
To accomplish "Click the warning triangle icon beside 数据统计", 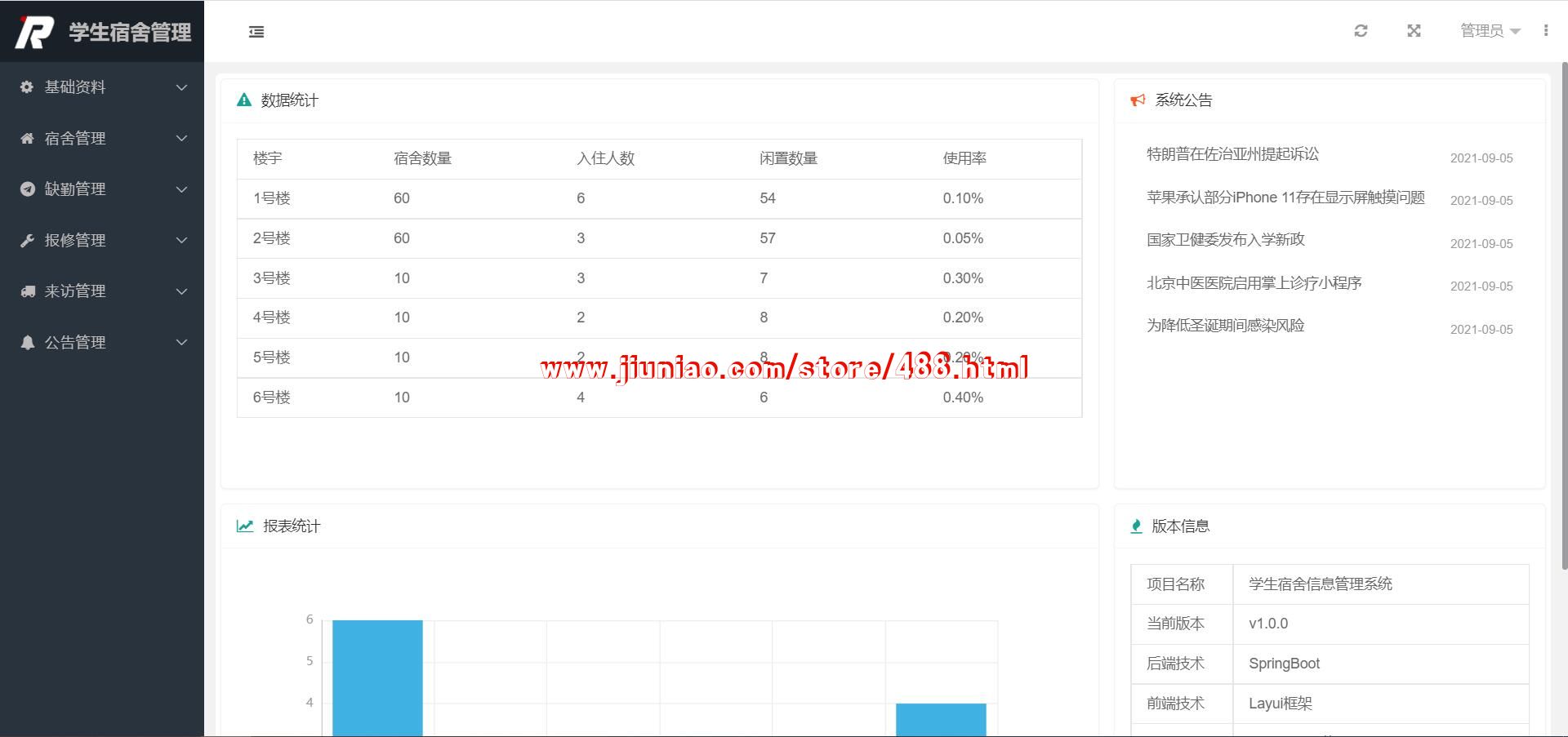I will pyautogui.click(x=244, y=100).
